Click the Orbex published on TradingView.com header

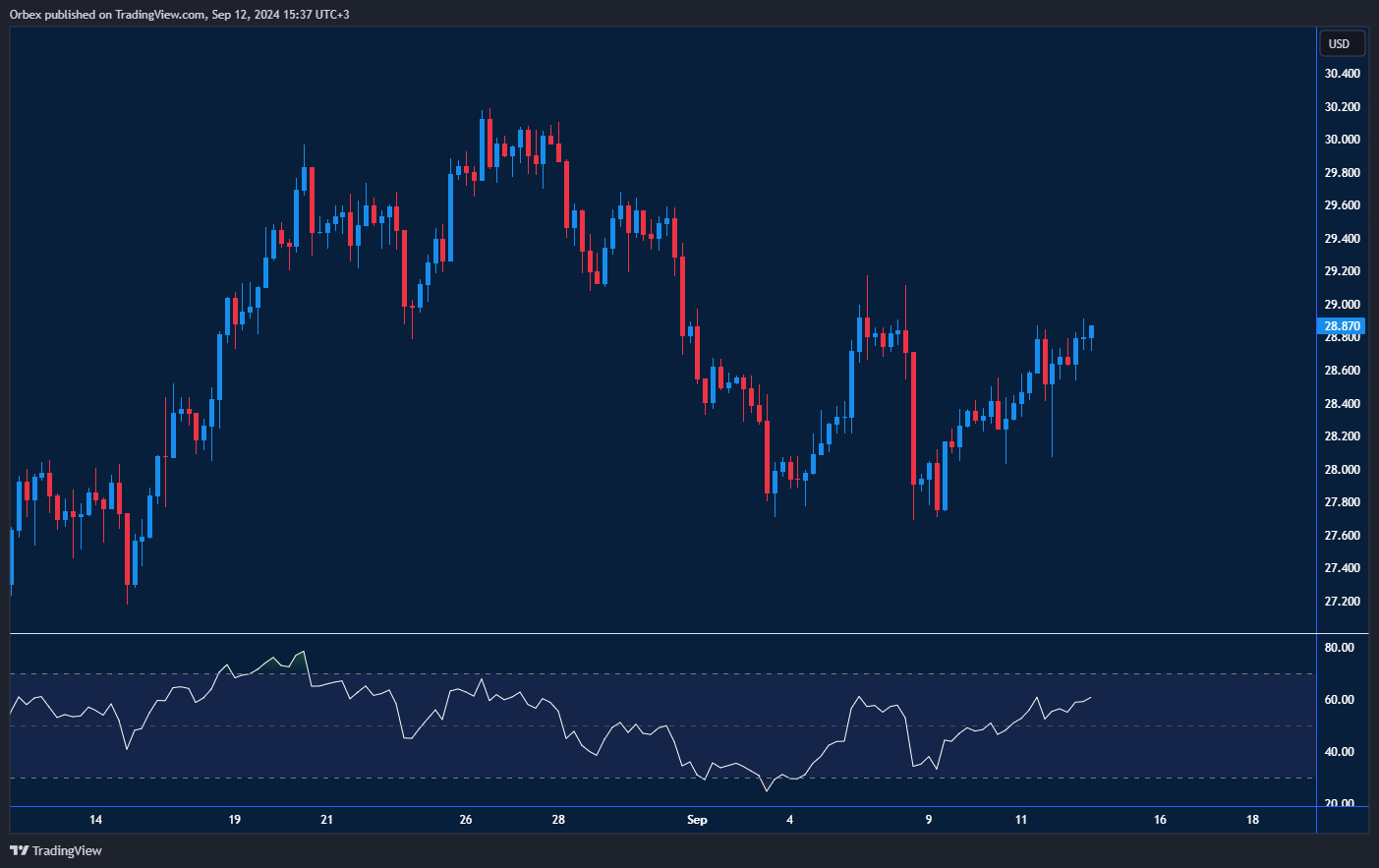tap(179, 14)
